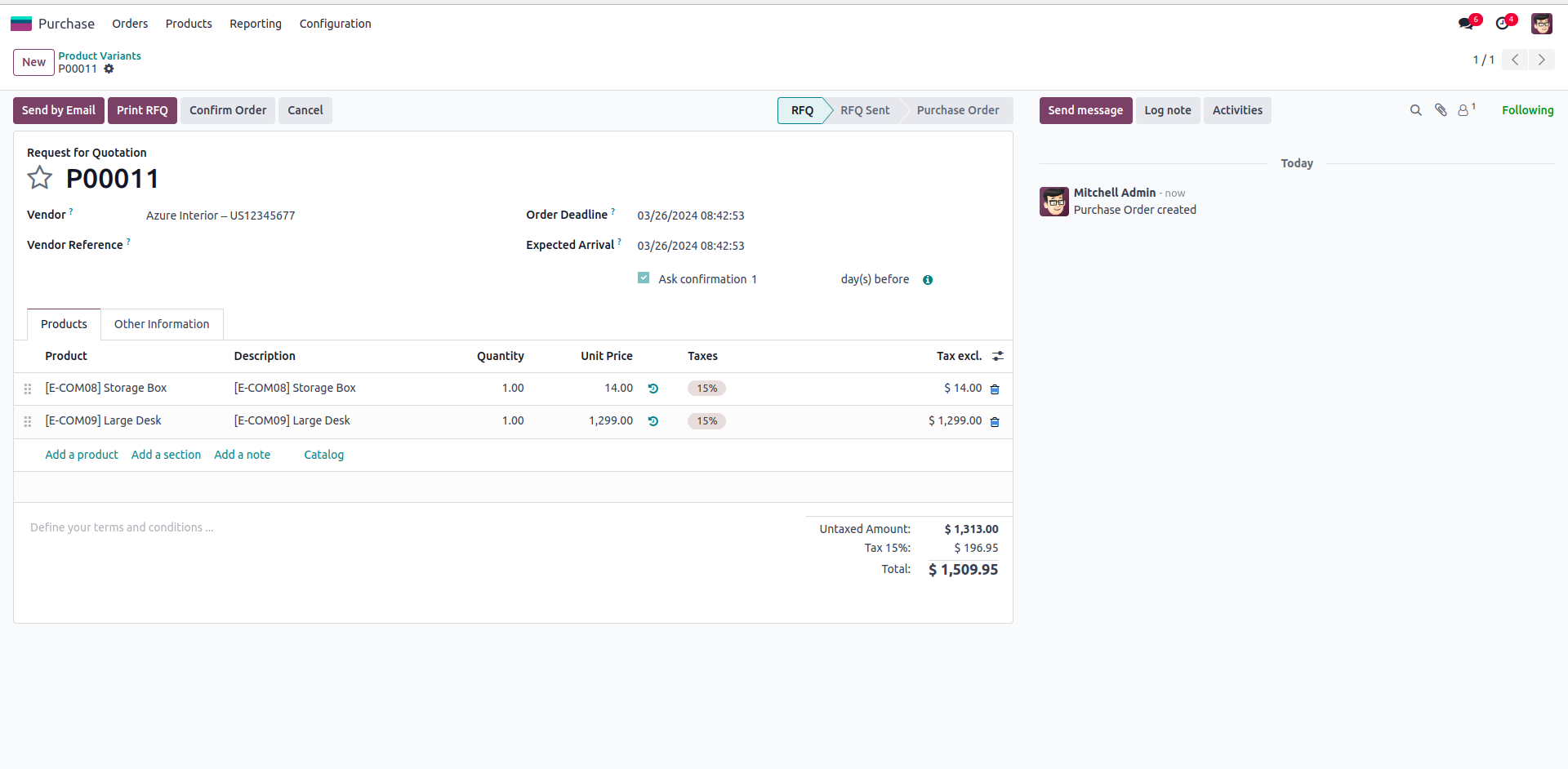Open the Reporting menu
Image resolution: width=1568 pixels, height=769 pixels.
[256, 24]
